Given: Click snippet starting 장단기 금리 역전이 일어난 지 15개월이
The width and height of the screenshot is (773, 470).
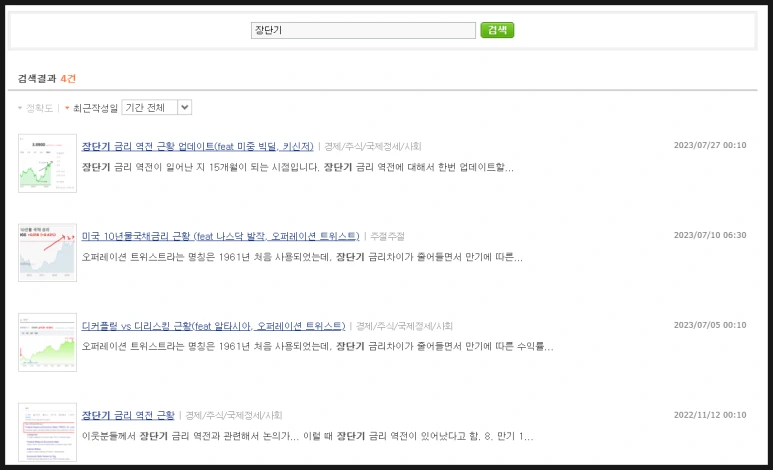Looking at the screenshot, I should [x=298, y=167].
